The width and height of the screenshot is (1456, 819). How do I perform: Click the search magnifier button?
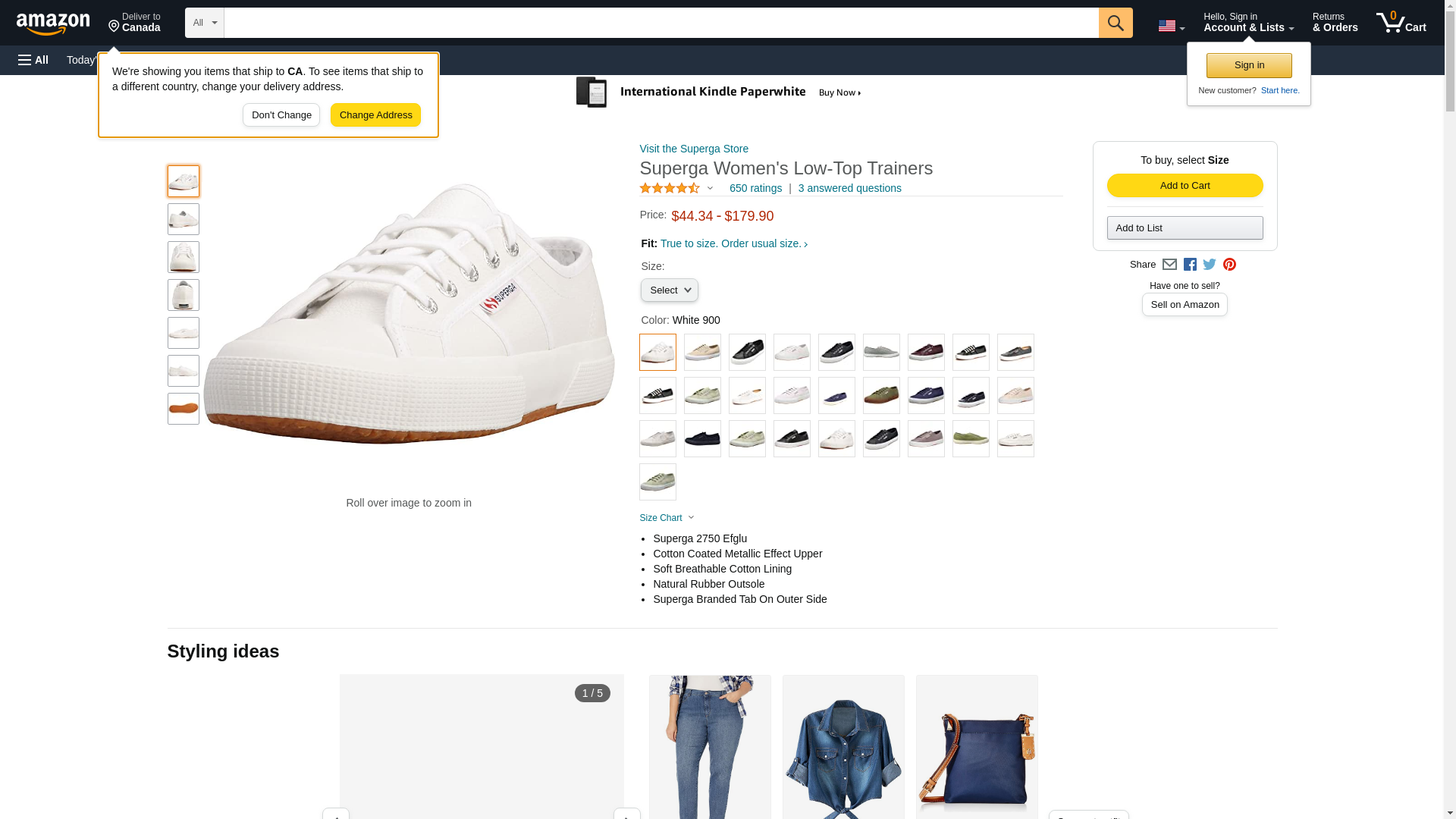pos(1115,23)
